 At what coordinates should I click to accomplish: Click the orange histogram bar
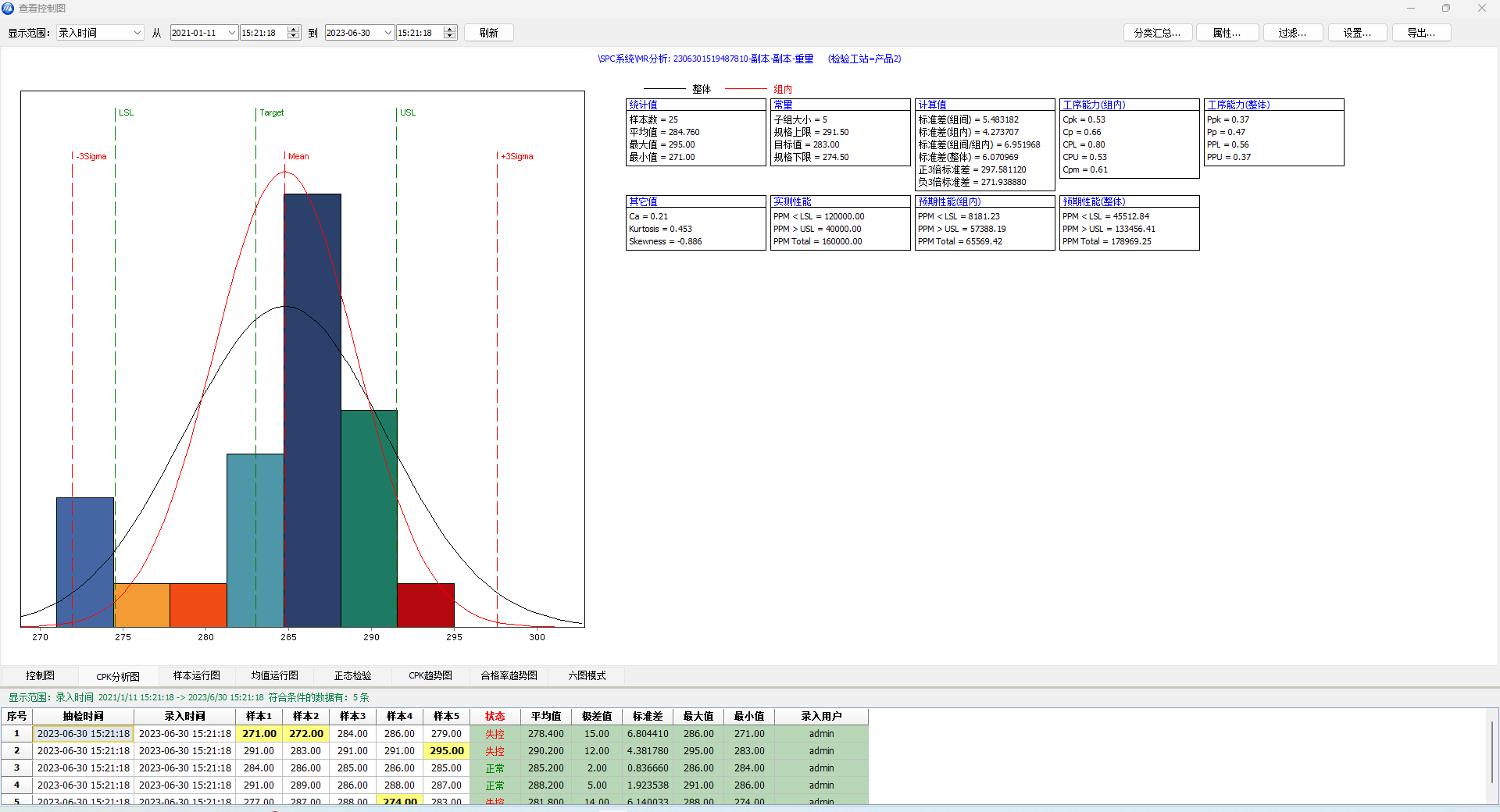click(x=142, y=605)
